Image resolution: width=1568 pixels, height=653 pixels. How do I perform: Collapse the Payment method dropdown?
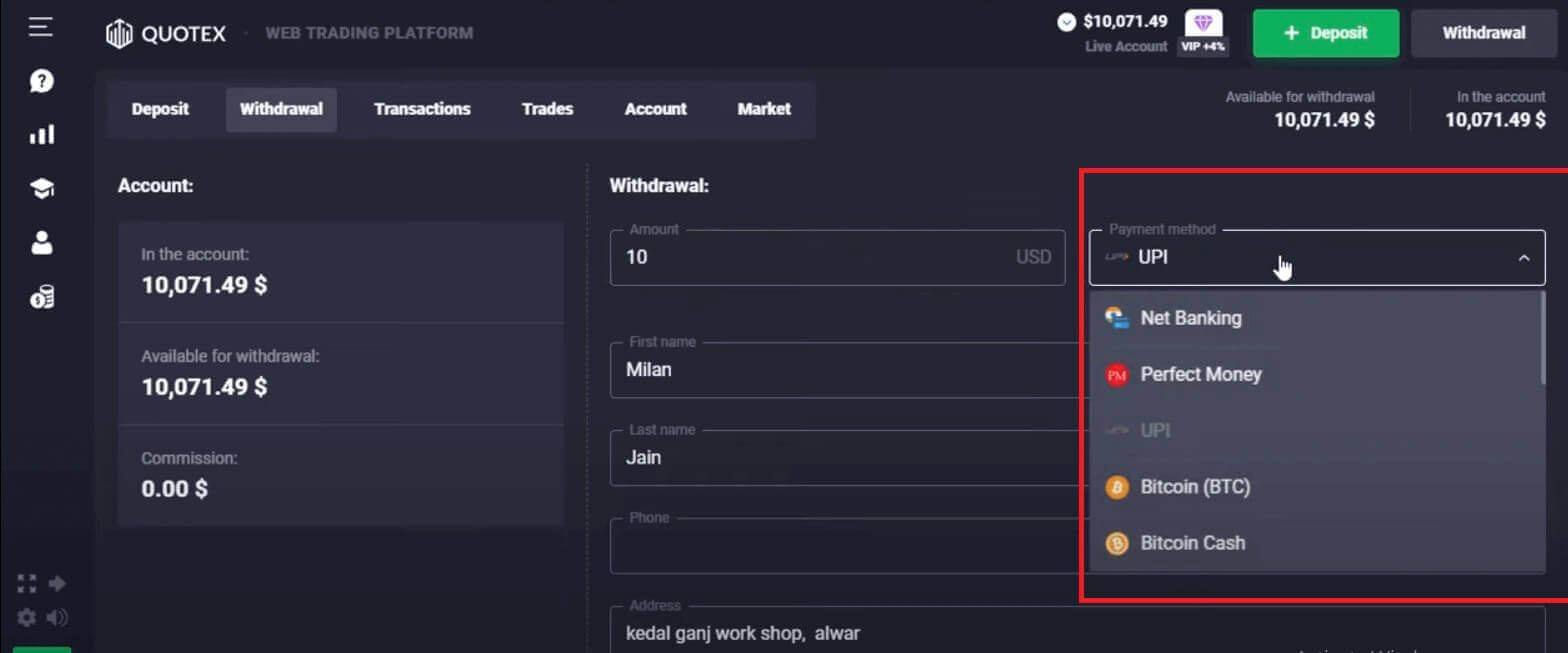[x=1523, y=258]
